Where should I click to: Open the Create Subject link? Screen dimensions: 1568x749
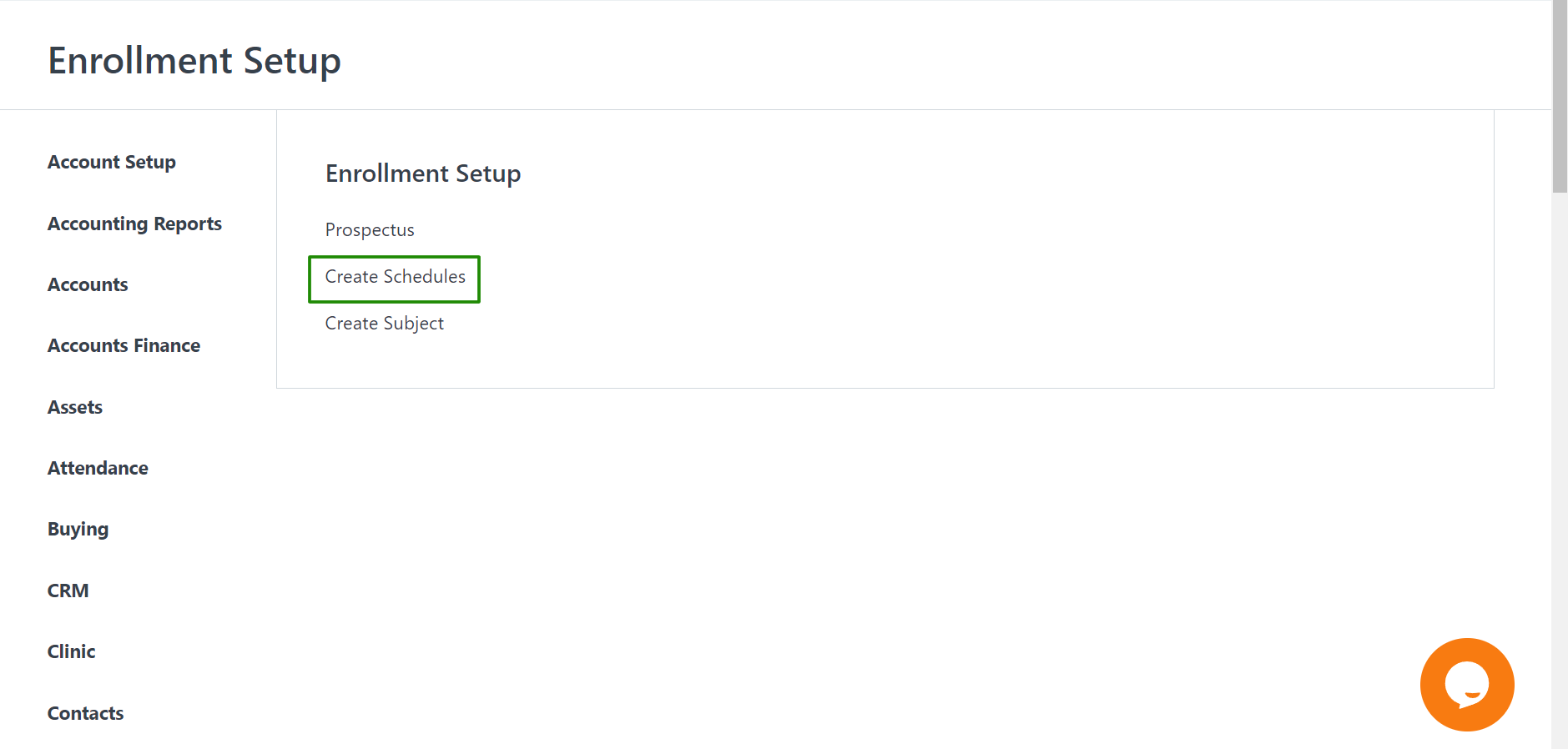click(384, 324)
